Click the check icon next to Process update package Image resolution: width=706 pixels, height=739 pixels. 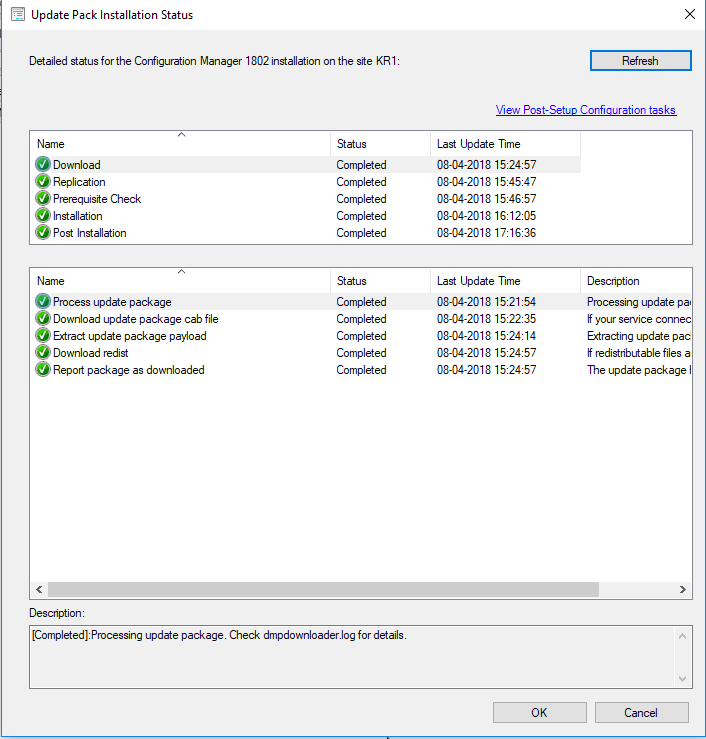click(43, 302)
